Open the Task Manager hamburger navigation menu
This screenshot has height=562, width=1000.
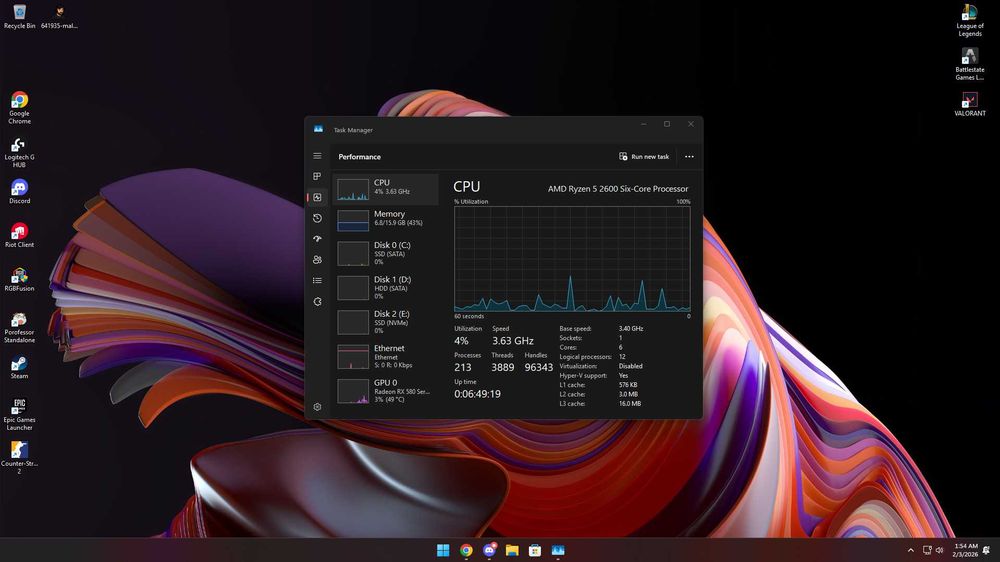pos(317,156)
